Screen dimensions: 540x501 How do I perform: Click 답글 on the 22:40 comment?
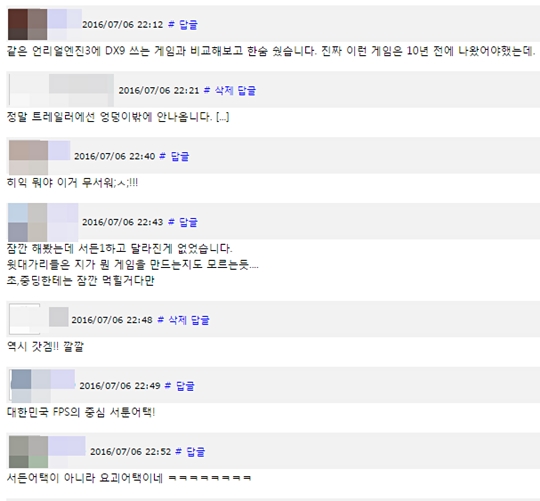(180, 156)
